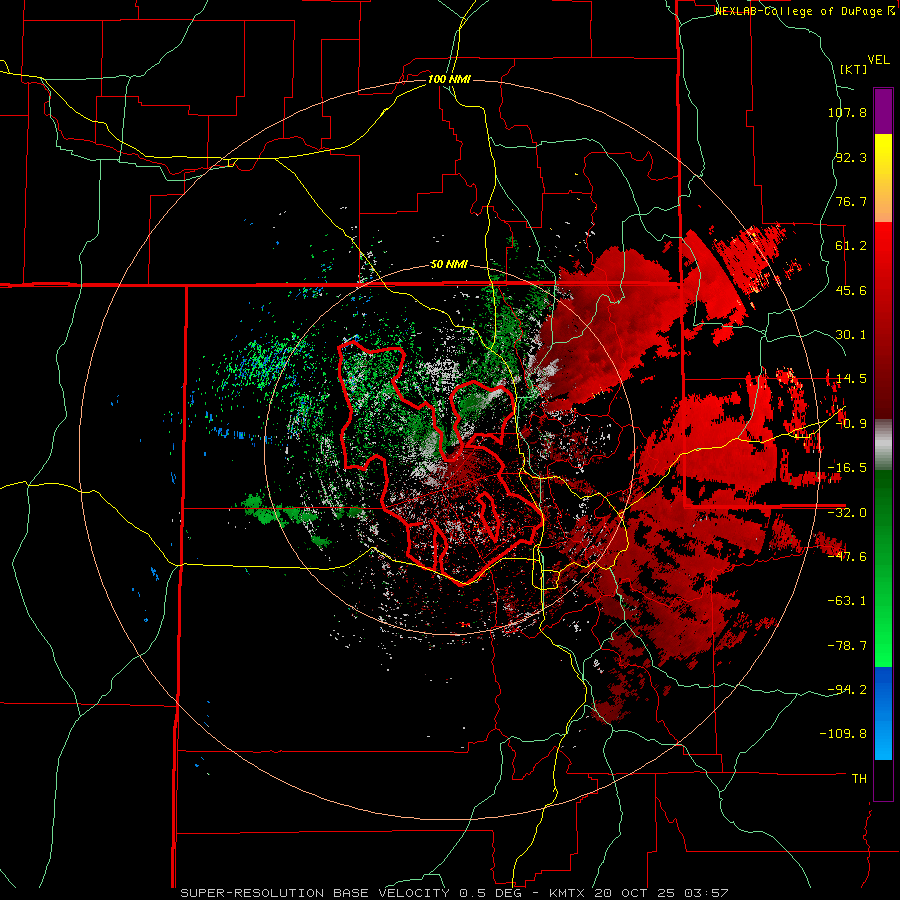
Task: Click the 92.3 scale value
Action: tap(851, 157)
